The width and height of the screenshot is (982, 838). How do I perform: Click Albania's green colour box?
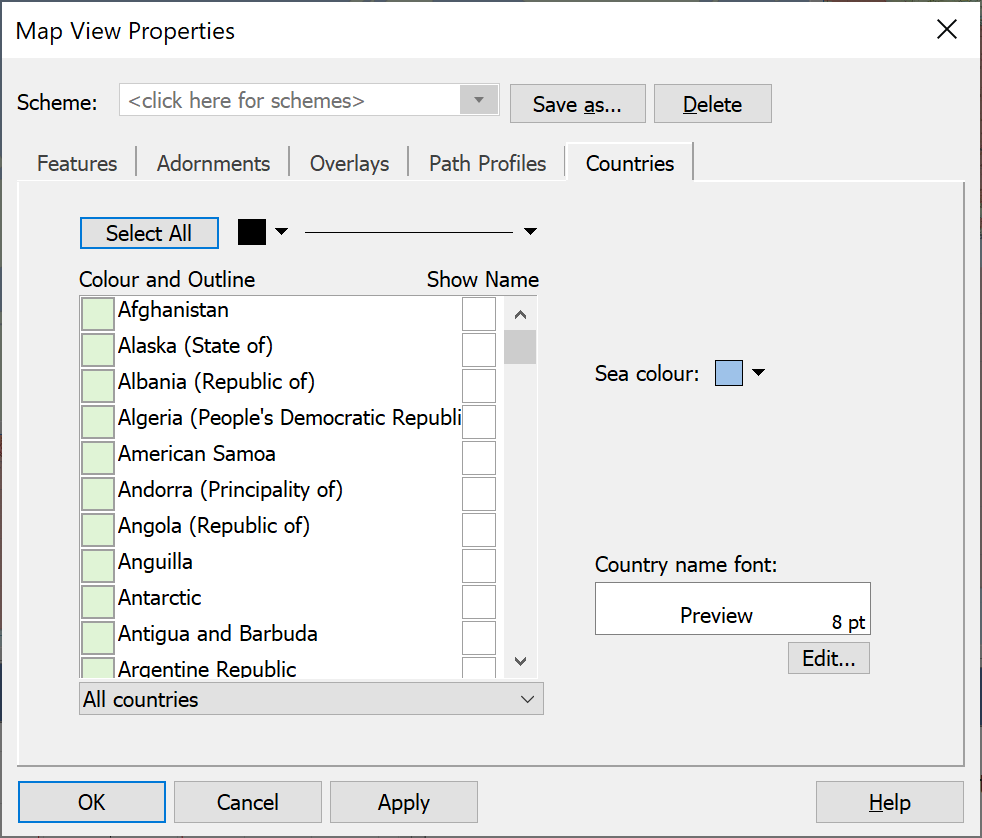(x=98, y=386)
